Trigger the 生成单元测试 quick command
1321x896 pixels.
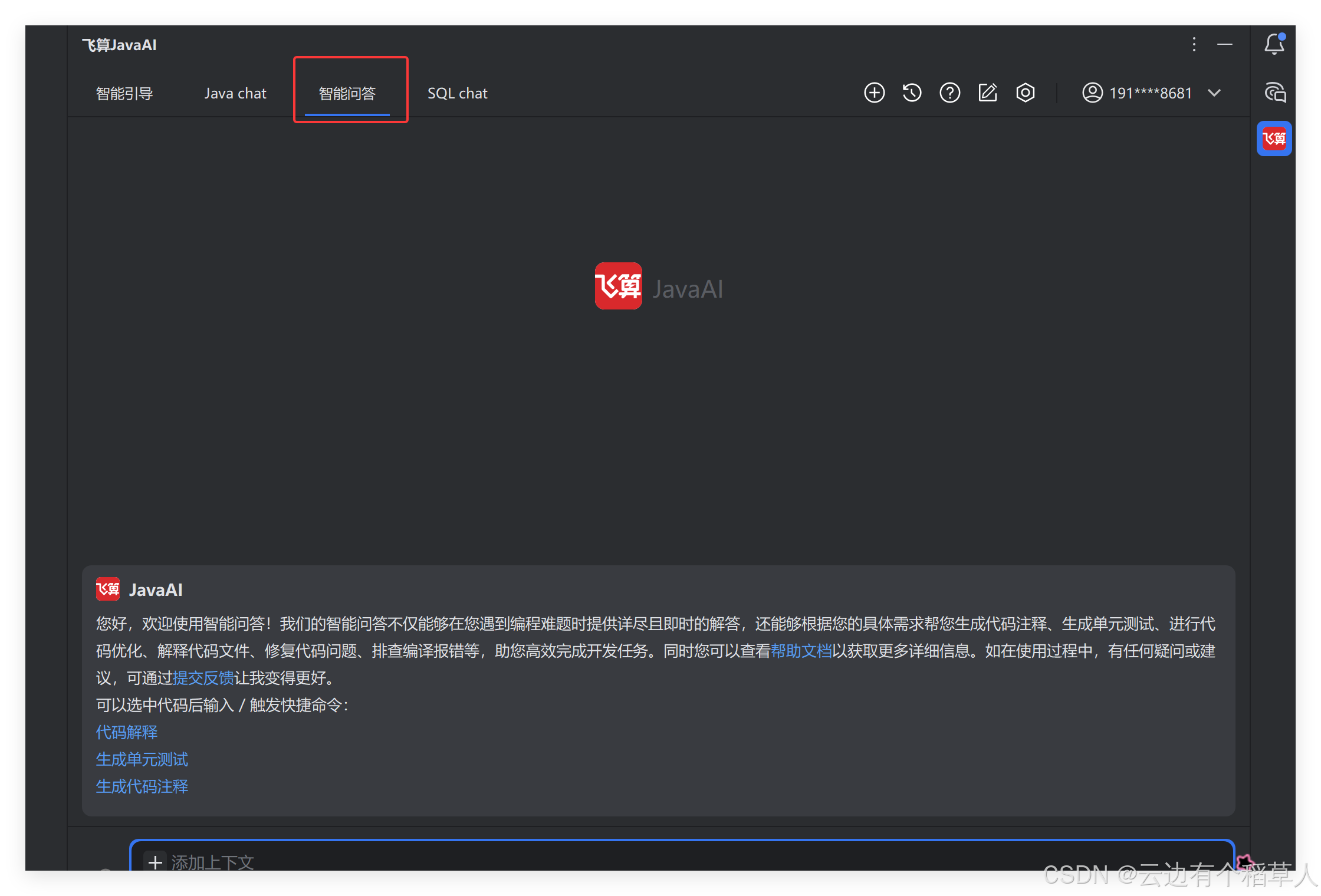tap(142, 759)
